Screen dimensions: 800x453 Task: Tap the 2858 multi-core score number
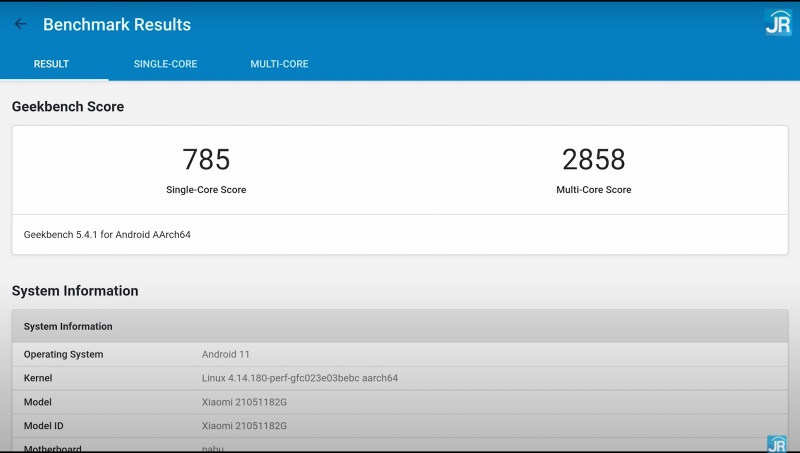(x=593, y=160)
